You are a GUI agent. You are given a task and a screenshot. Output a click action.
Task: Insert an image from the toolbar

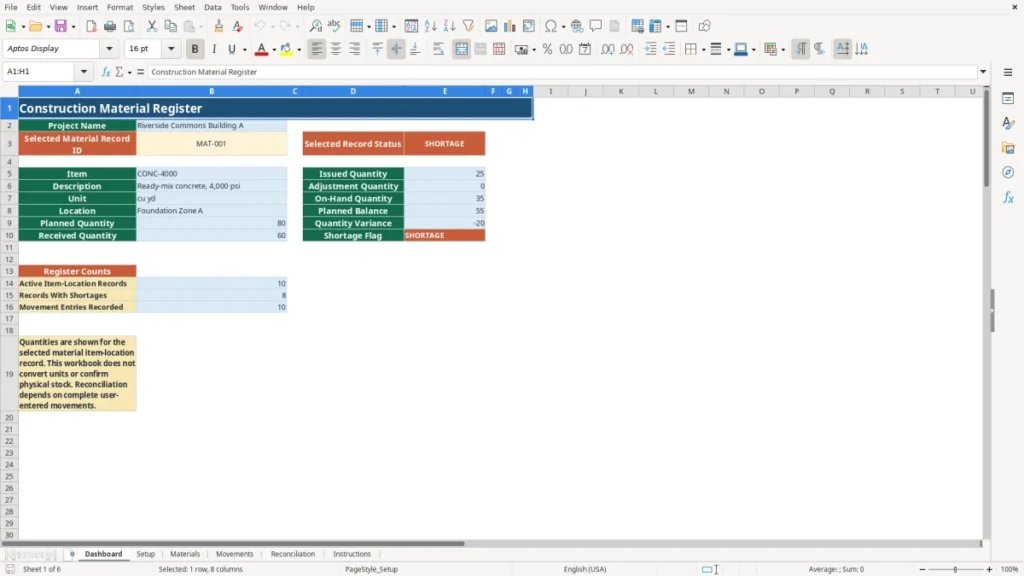[491, 26]
